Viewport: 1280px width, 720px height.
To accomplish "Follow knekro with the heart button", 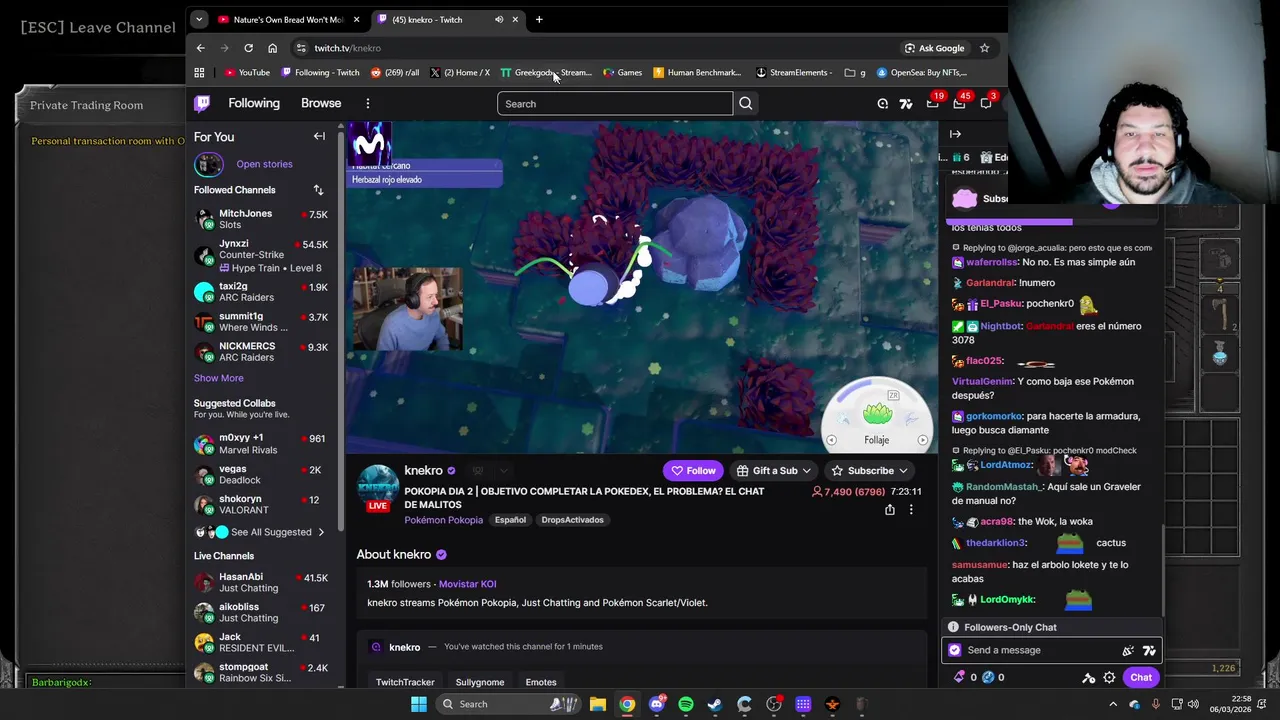I will (693, 470).
